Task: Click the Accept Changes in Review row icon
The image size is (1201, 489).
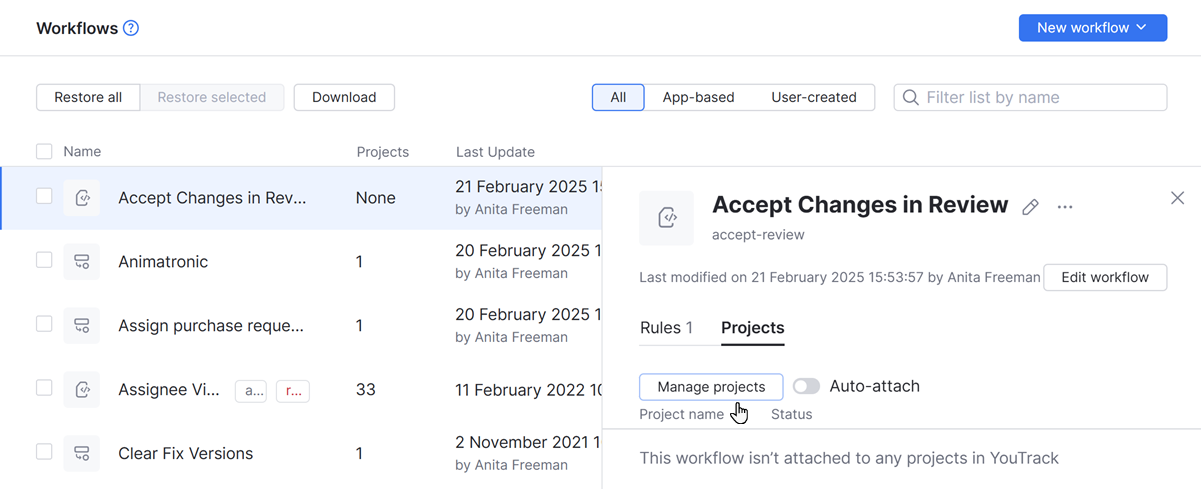Action: pos(82,198)
